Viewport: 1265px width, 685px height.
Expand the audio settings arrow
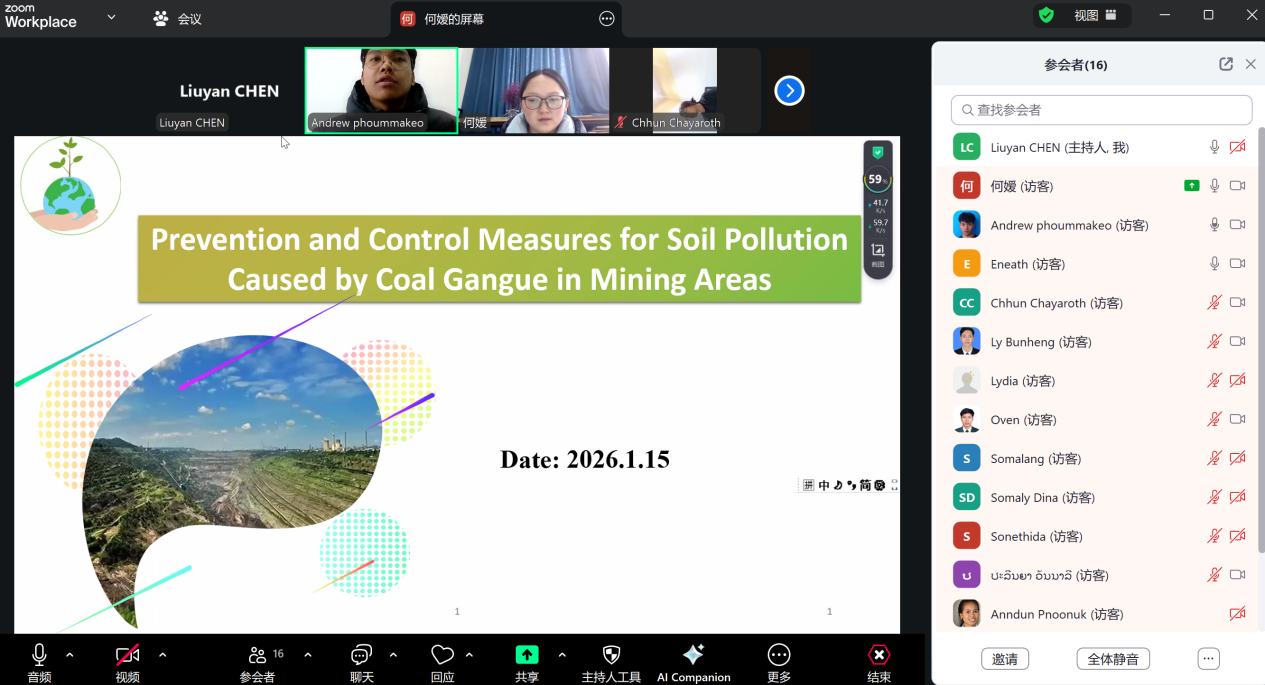[x=69, y=655]
